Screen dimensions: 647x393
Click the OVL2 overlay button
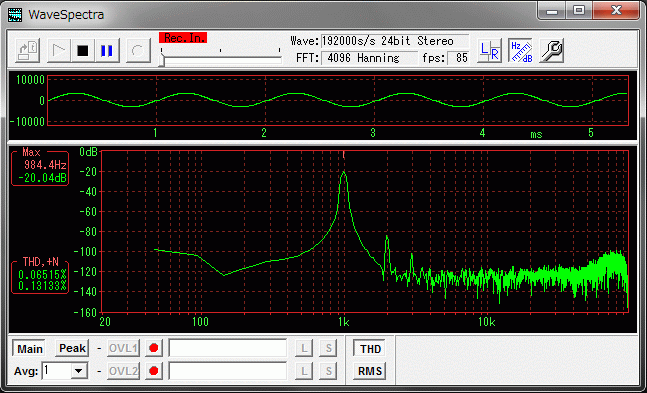(123, 371)
